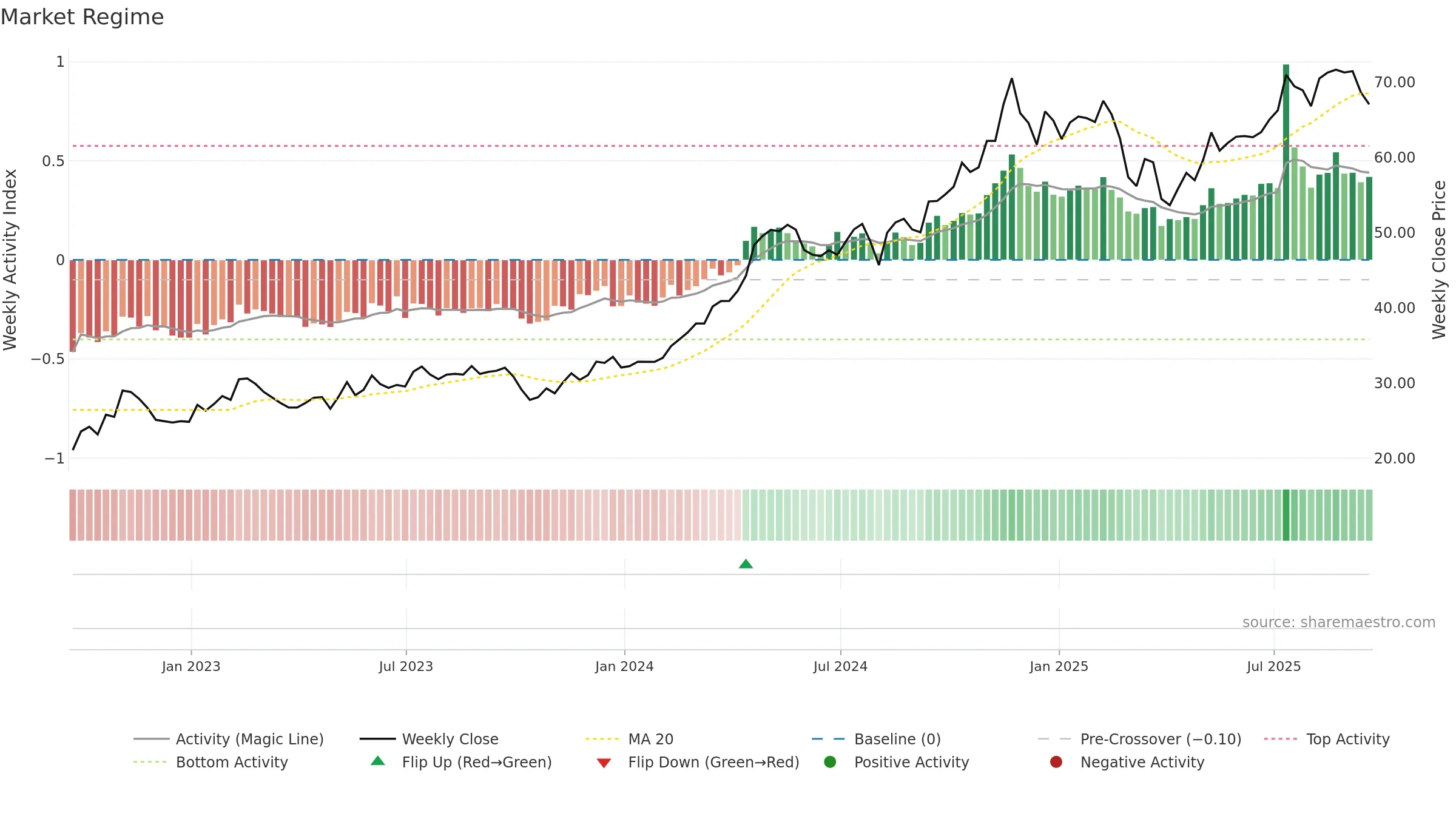Screen dimensions: 1456x819
Task: Click the Jul 2023 axis label
Action: 406,667
